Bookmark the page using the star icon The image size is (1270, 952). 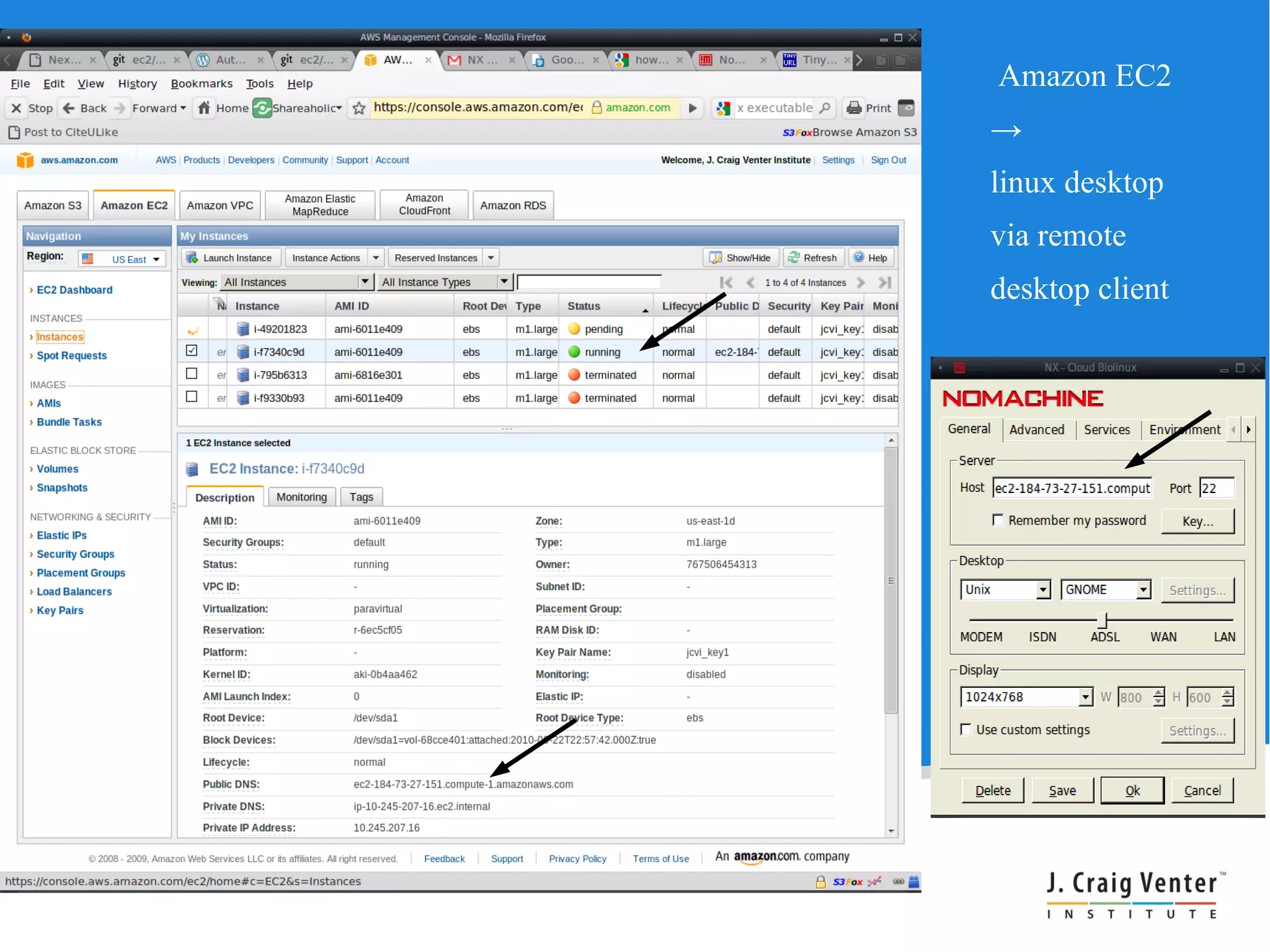tap(359, 109)
